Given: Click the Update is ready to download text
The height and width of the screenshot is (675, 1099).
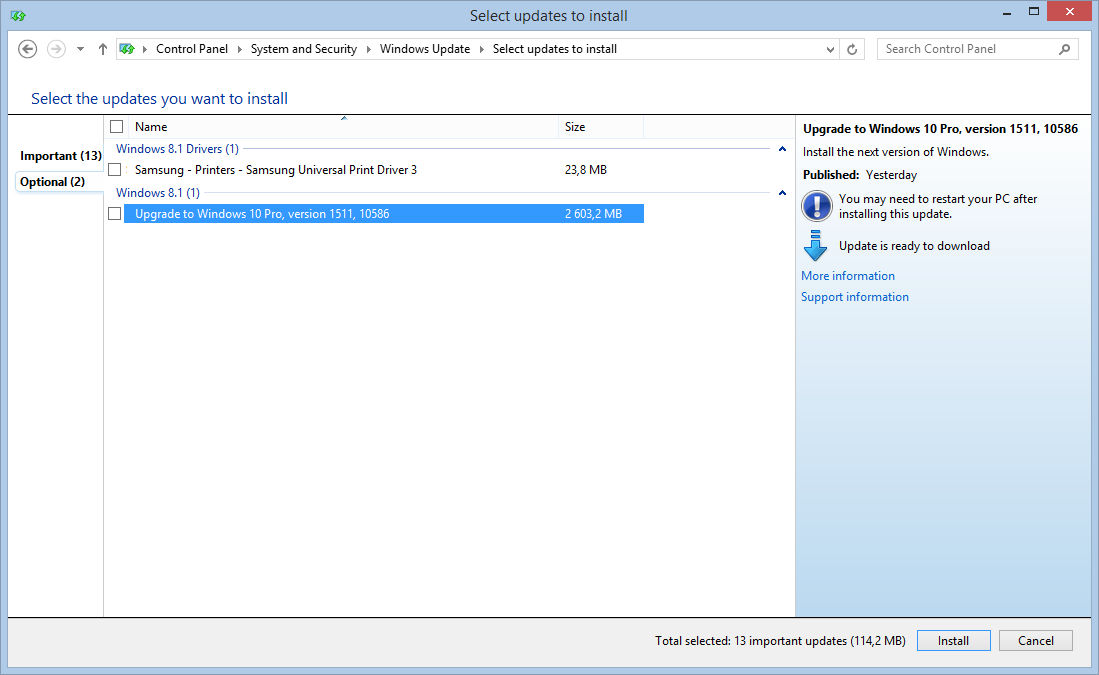Looking at the screenshot, I should (x=914, y=246).
